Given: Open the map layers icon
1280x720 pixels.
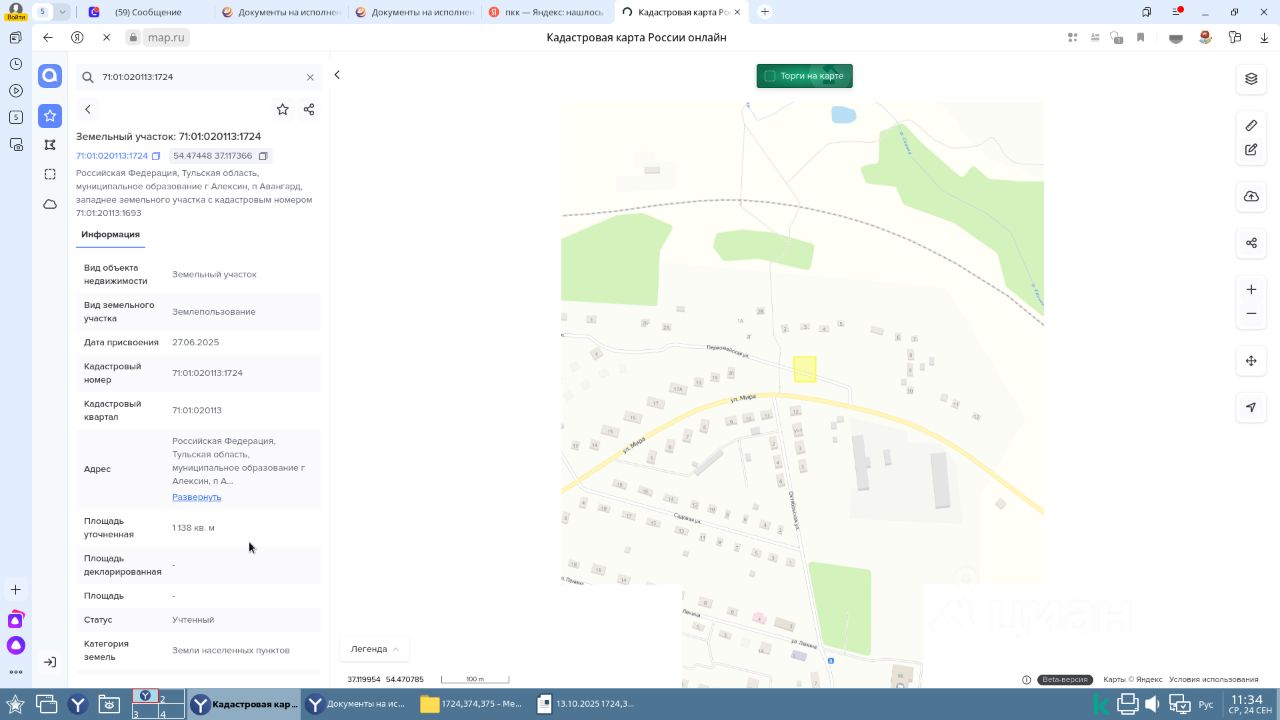Looking at the screenshot, I should click(x=1251, y=79).
